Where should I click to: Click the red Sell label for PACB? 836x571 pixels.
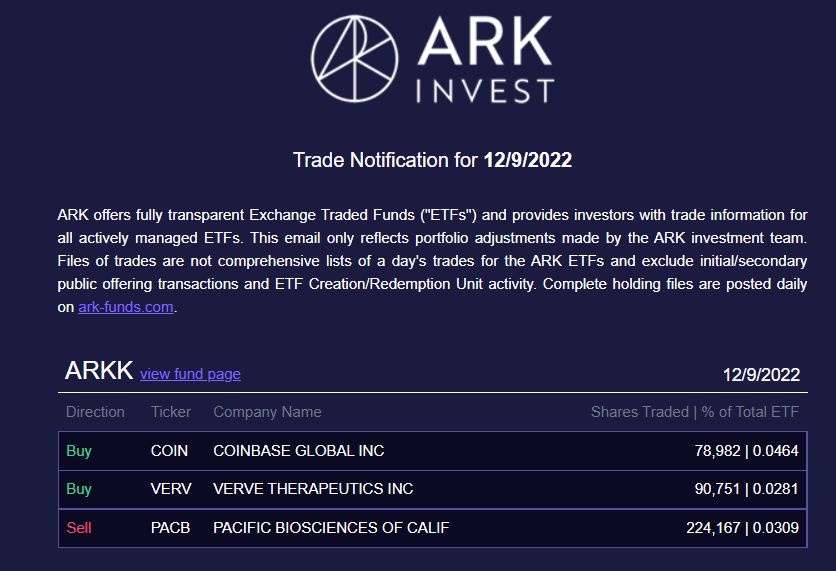[79, 527]
